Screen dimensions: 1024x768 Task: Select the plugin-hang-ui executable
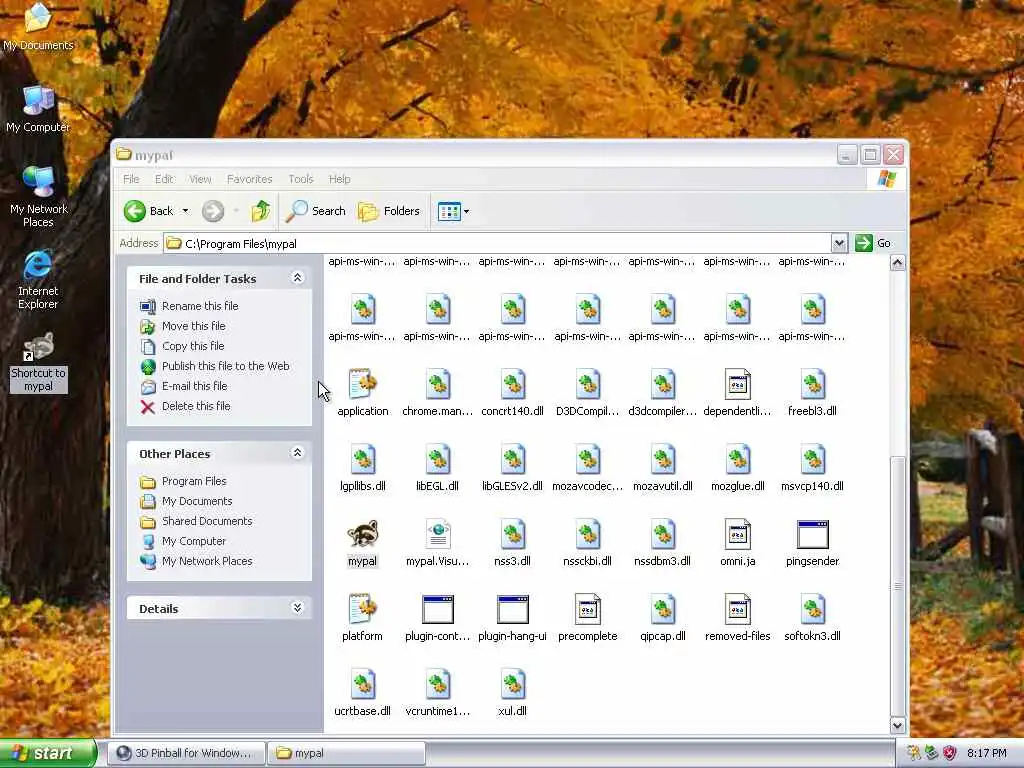[513, 609]
